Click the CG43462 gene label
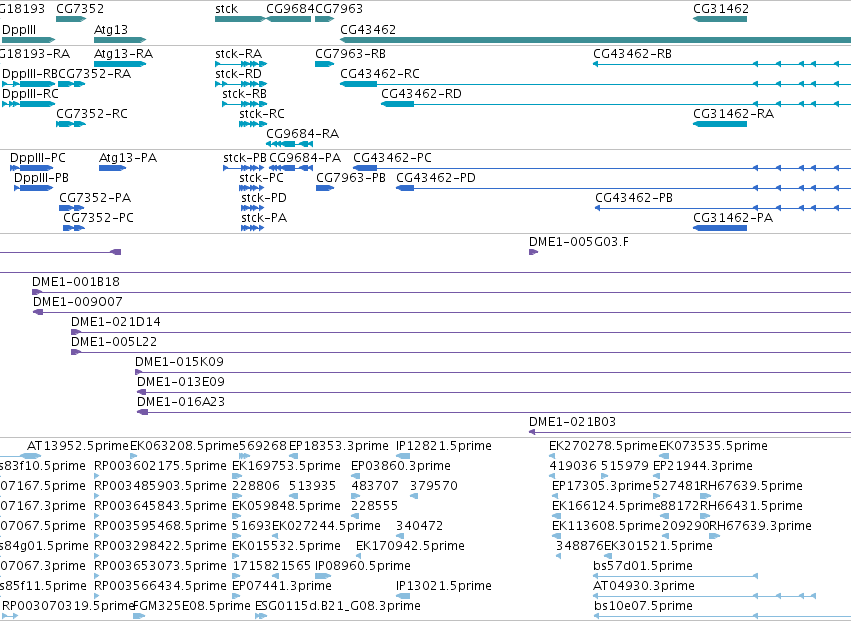Viewport: 851px width, 621px height. (368, 29)
